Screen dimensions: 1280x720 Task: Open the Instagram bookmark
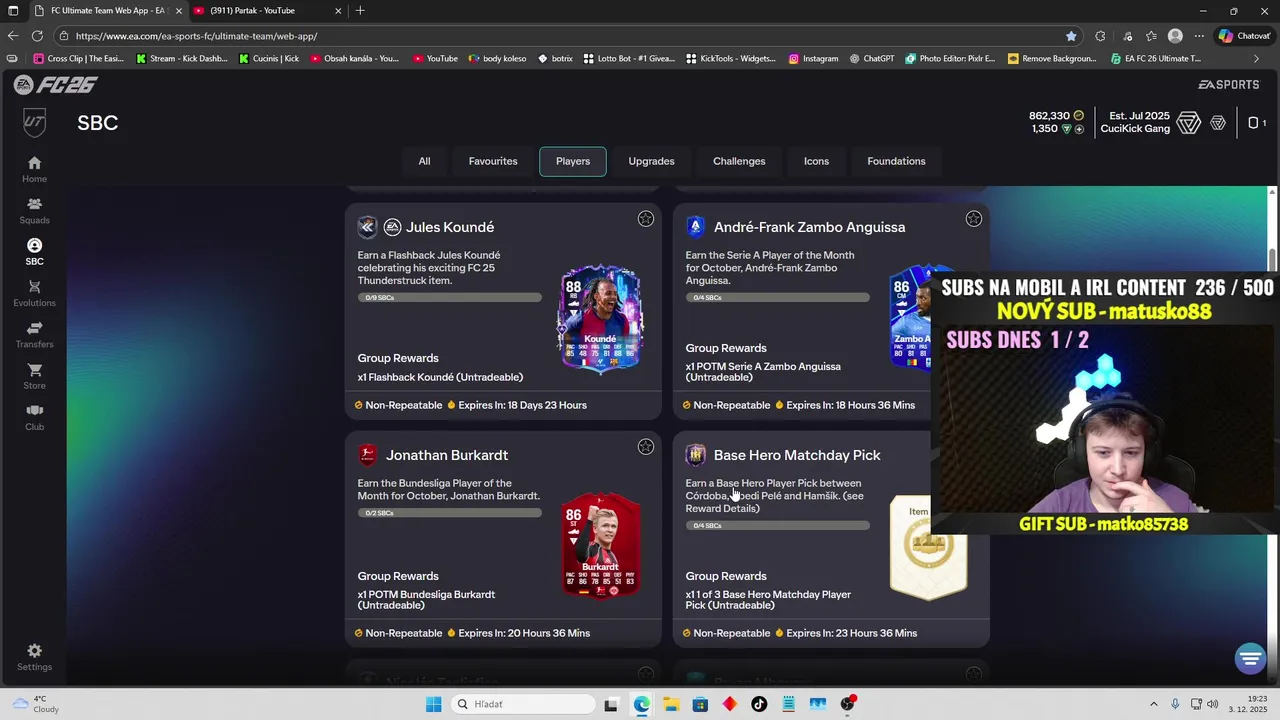point(813,59)
